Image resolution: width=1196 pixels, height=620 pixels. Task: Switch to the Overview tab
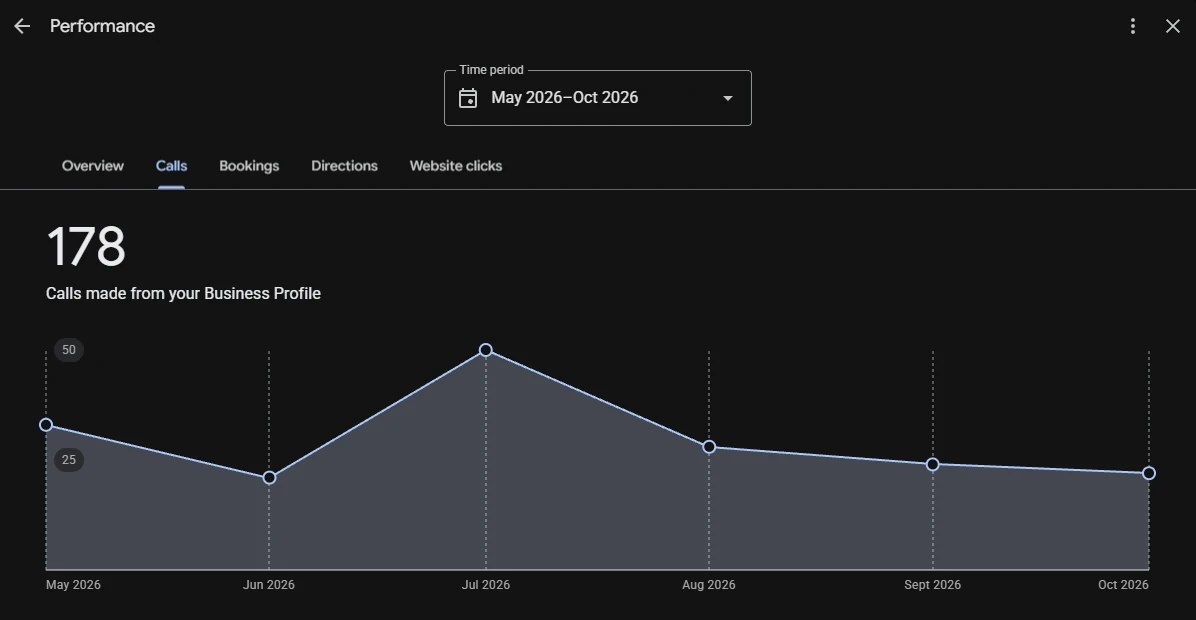click(92, 165)
